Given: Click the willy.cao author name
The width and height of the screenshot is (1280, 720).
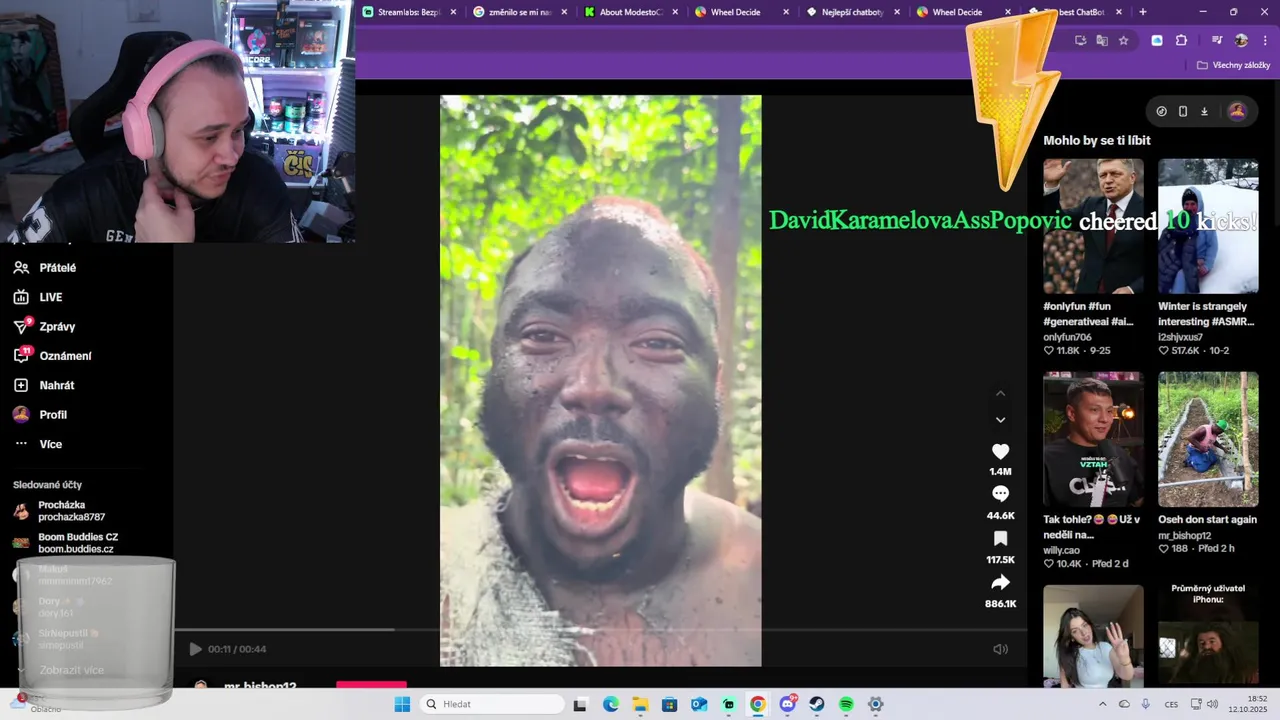Looking at the screenshot, I should pos(1061,550).
